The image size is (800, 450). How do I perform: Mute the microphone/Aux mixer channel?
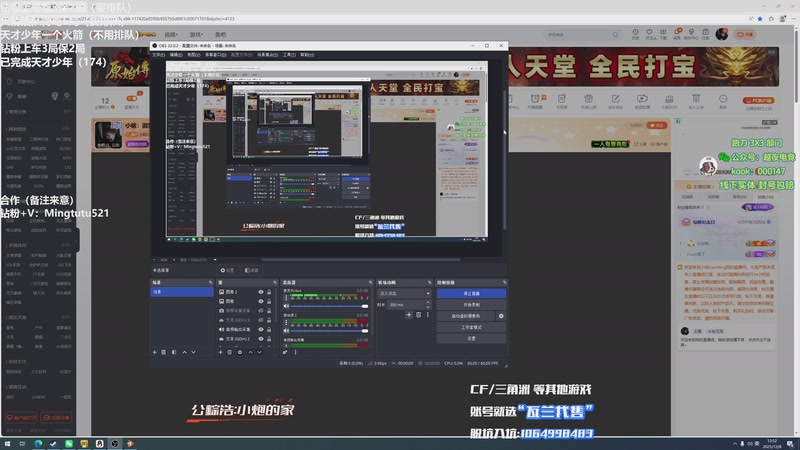point(286,306)
